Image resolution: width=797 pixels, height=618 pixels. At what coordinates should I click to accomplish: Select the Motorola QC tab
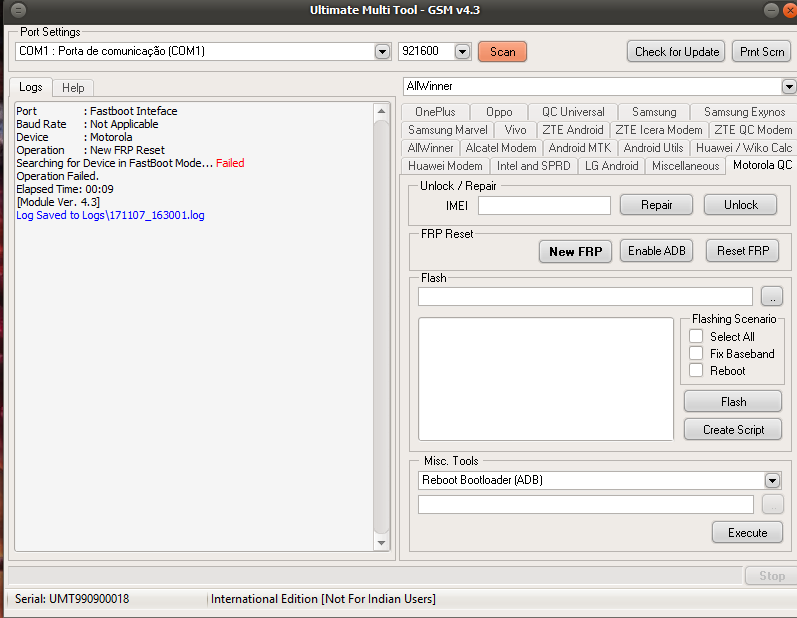point(762,165)
